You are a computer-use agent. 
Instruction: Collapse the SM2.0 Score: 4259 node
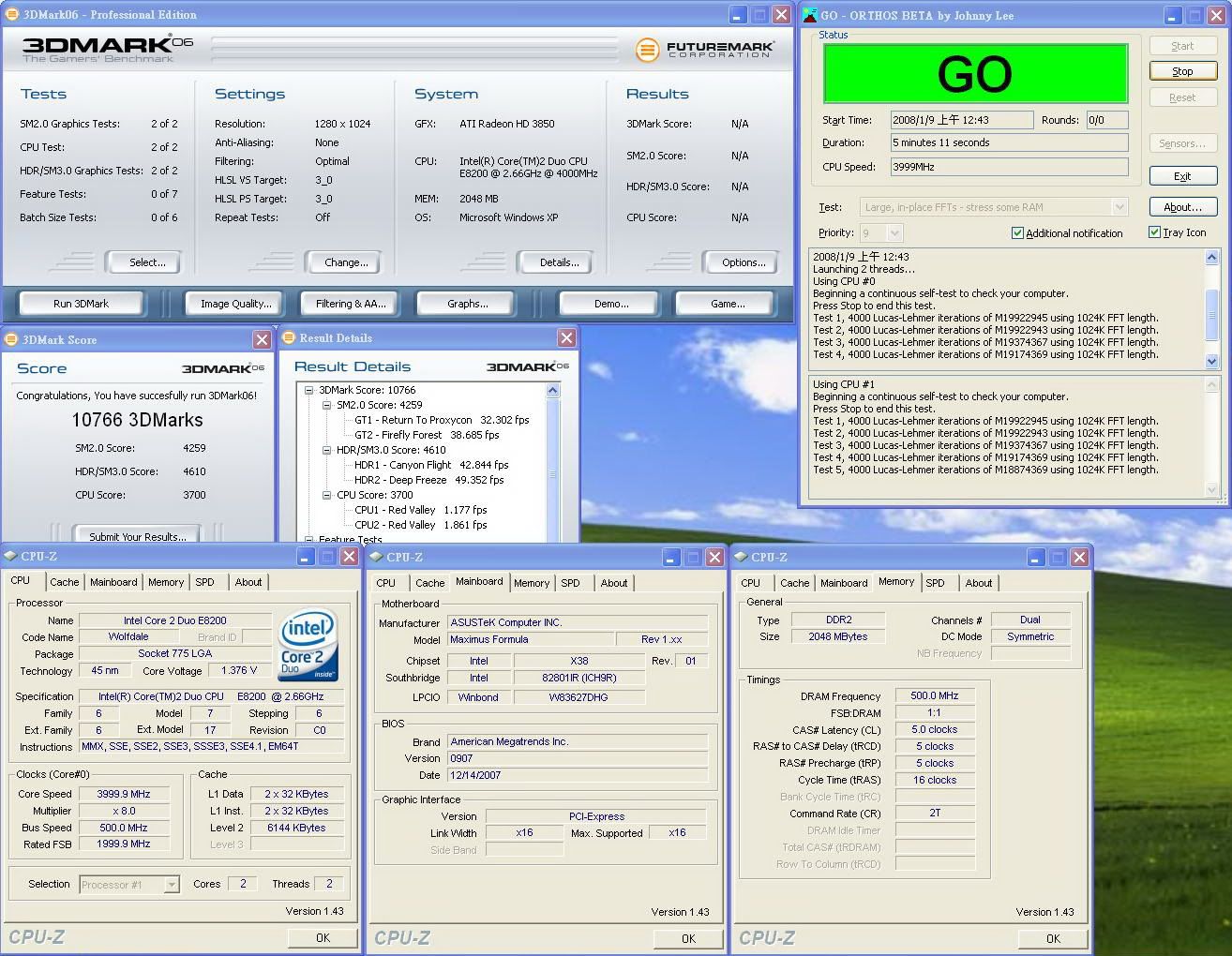tap(326, 405)
